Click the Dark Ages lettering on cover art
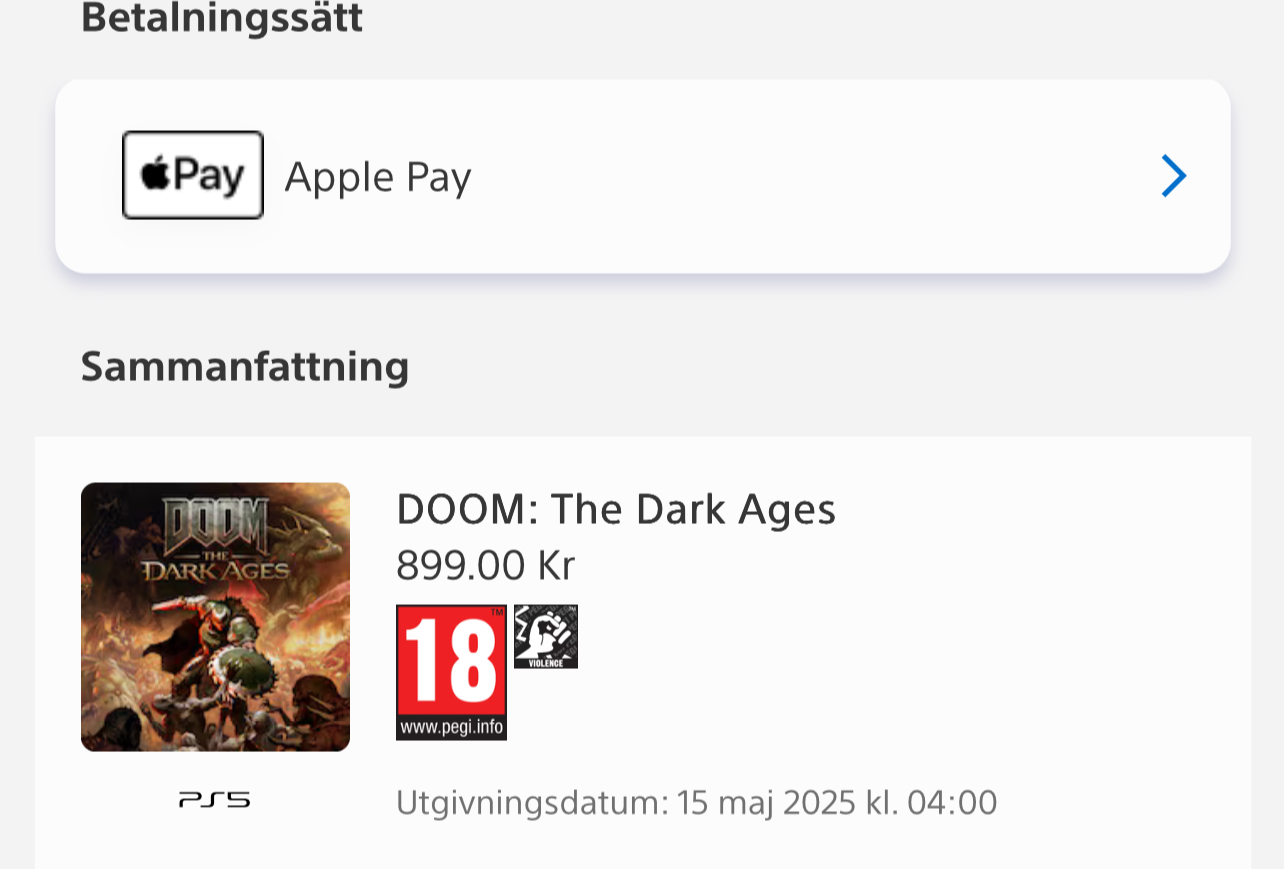Image resolution: width=1284 pixels, height=869 pixels. pyautogui.click(x=215, y=570)
